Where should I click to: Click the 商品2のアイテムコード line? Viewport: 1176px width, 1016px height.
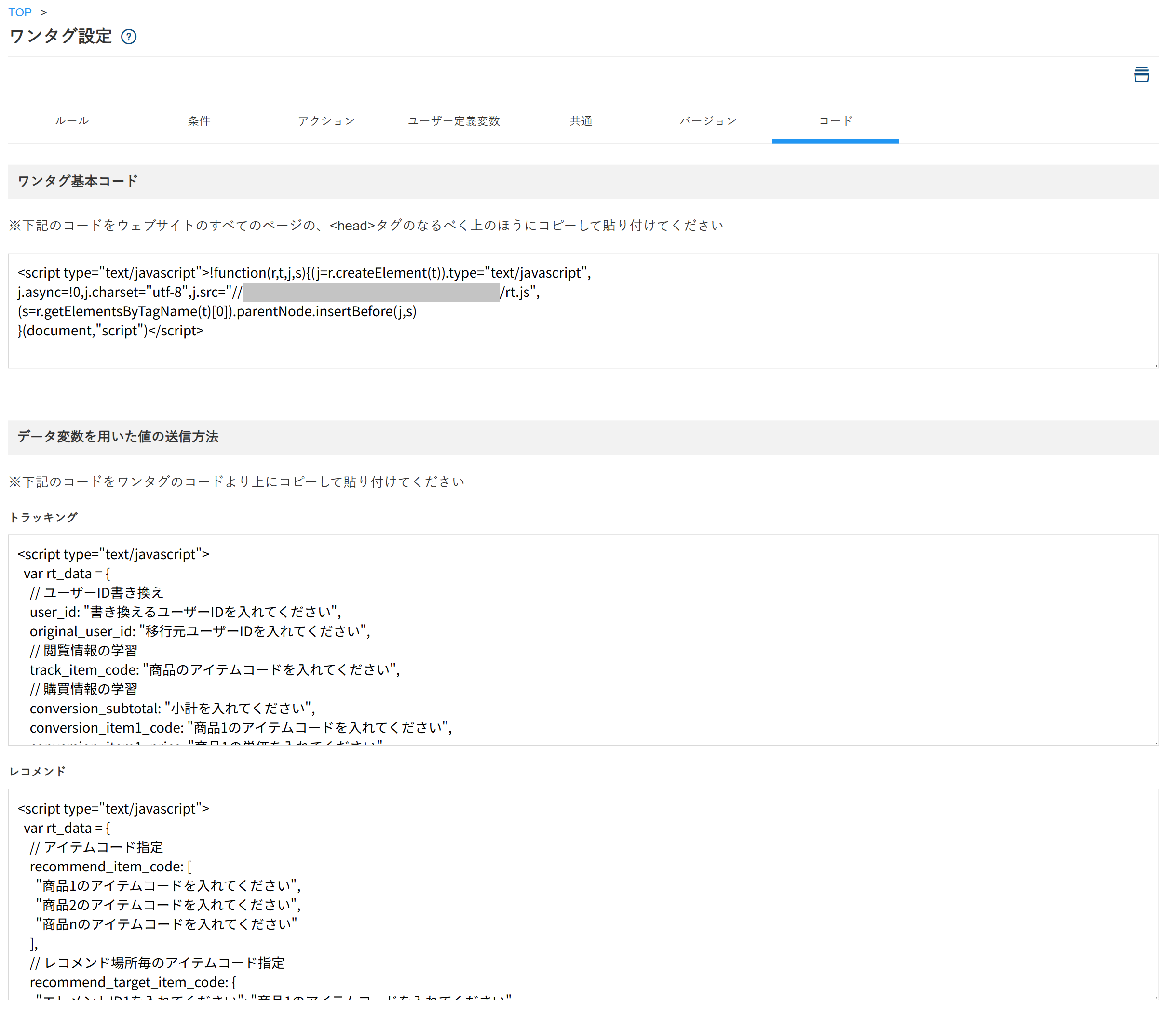(169, 905)
